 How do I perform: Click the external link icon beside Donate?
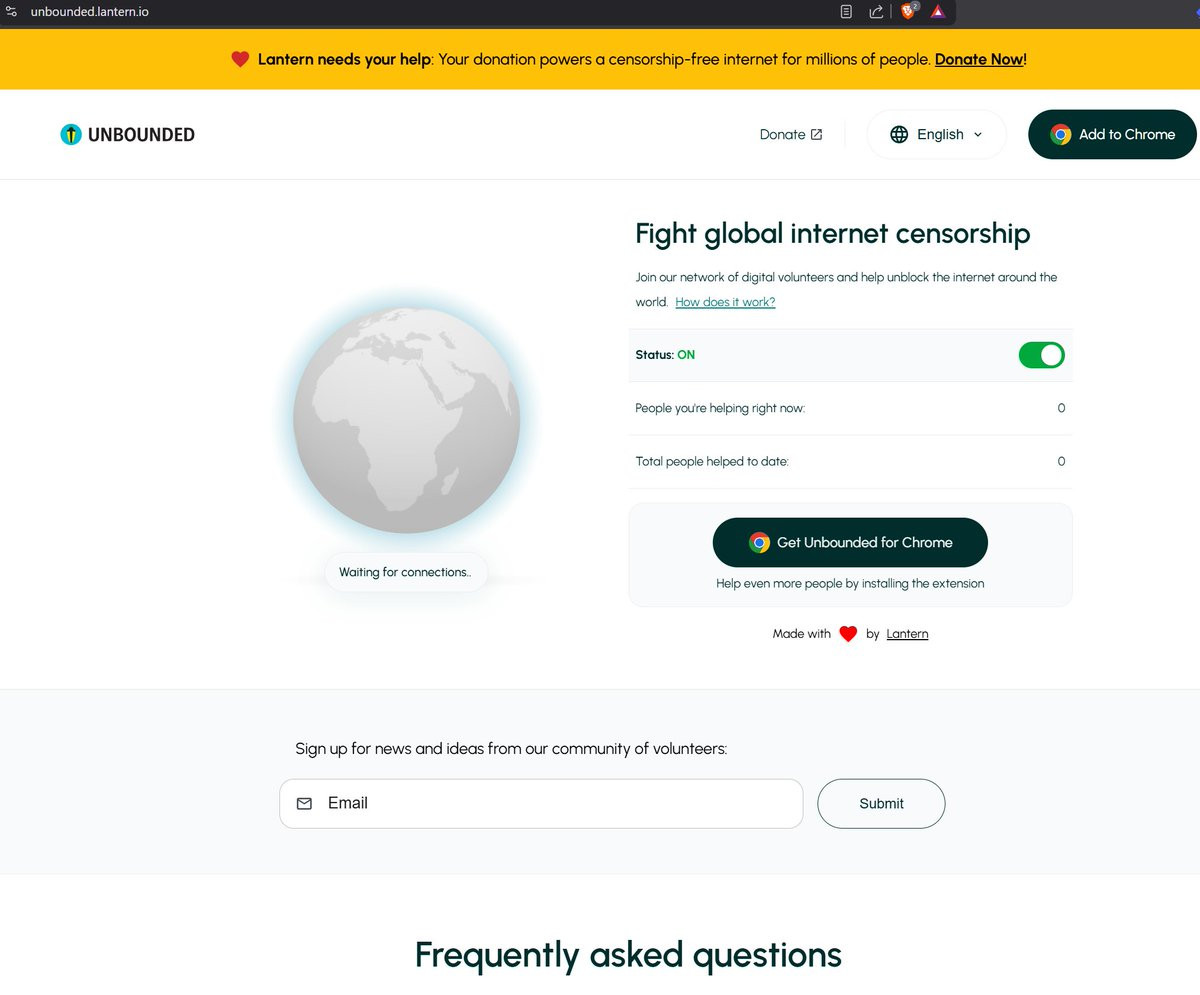pos(816,134)
